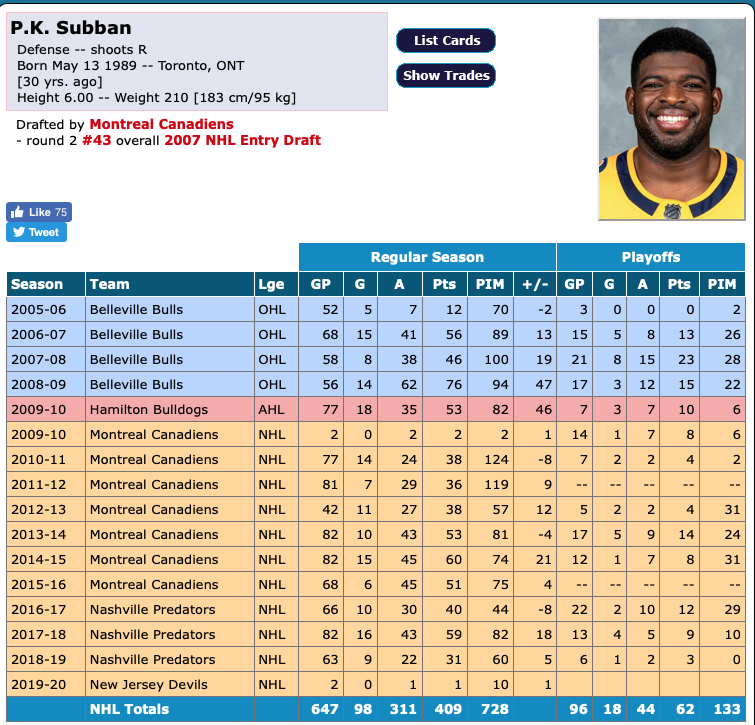Click Belleville Bulls in 2006-07 row

click(x=136, y=335)
